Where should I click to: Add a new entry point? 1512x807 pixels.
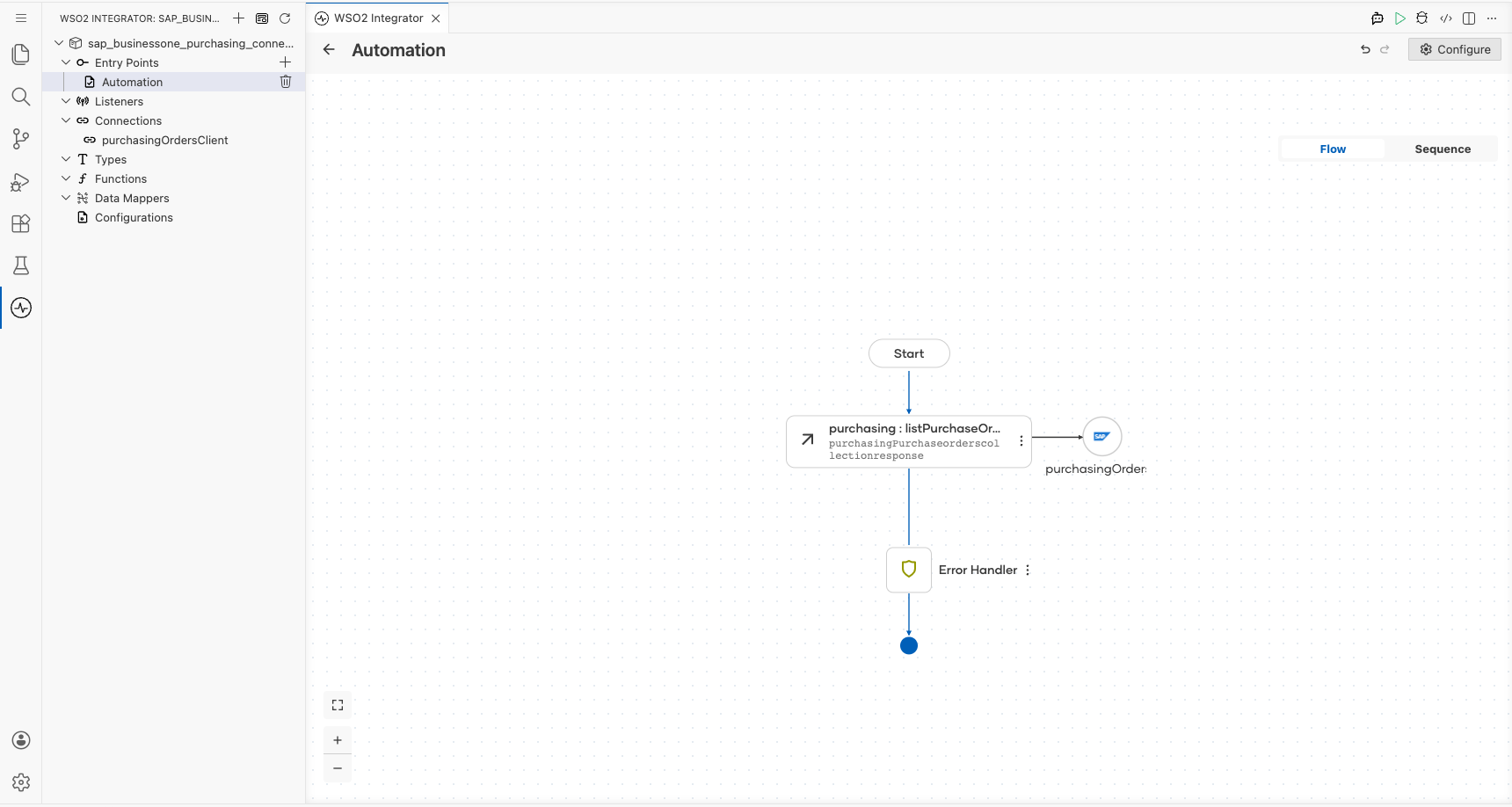coord(285,62)
